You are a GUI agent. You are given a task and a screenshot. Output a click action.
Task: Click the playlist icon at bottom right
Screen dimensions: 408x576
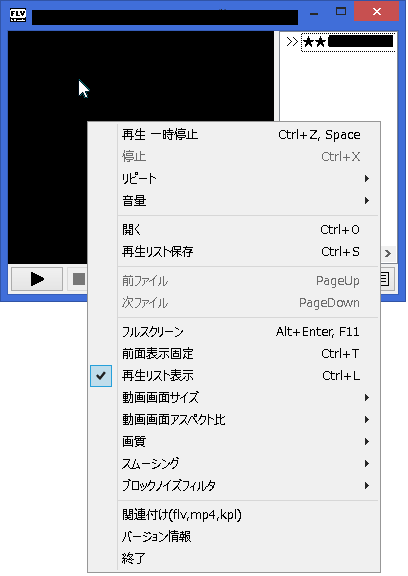click(386, 279)
